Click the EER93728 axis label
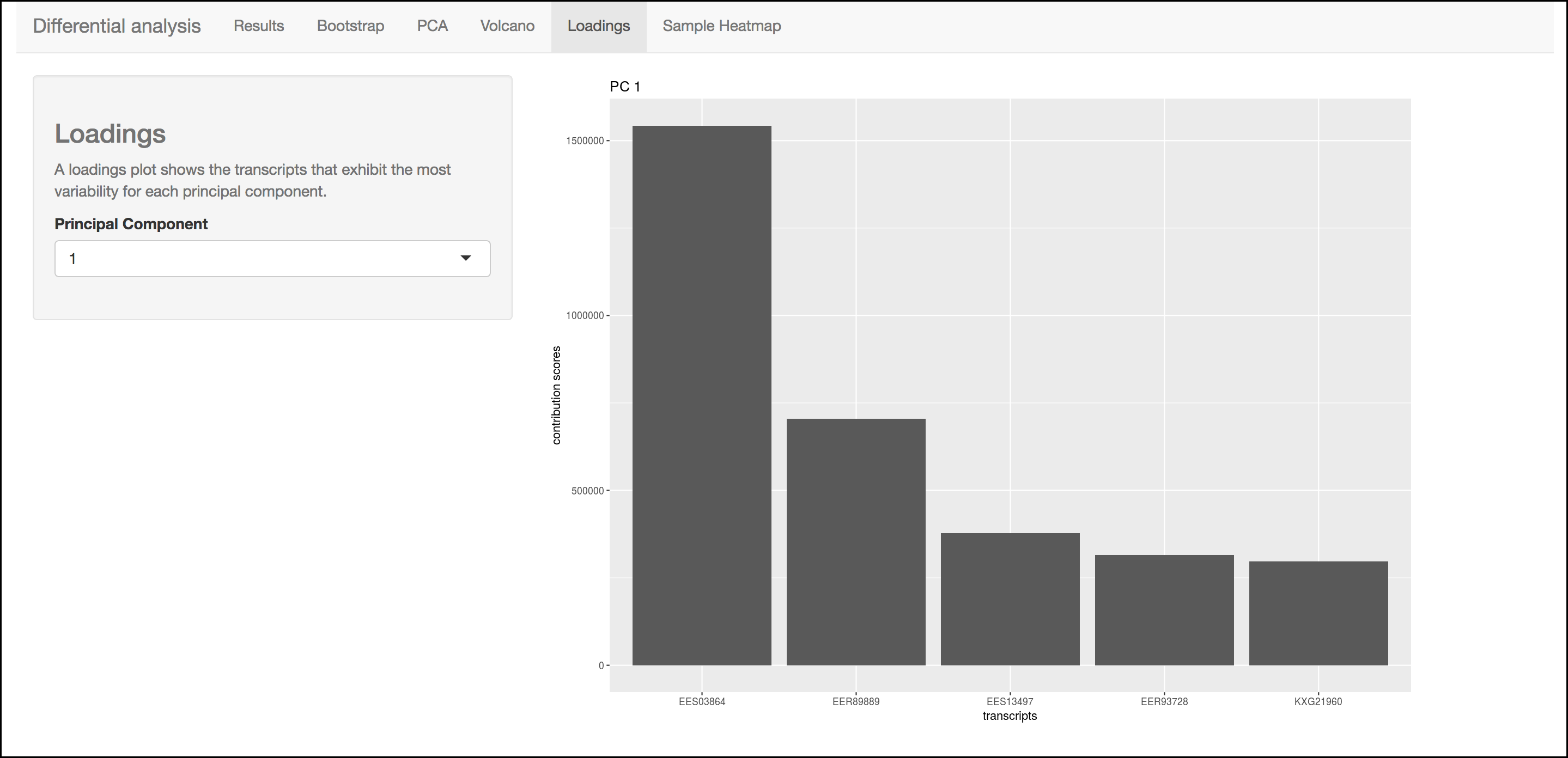 1164,701
